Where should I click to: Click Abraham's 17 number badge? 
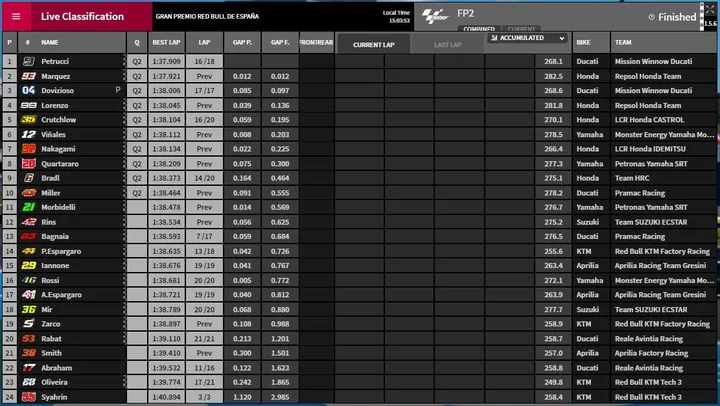point(28,367)
